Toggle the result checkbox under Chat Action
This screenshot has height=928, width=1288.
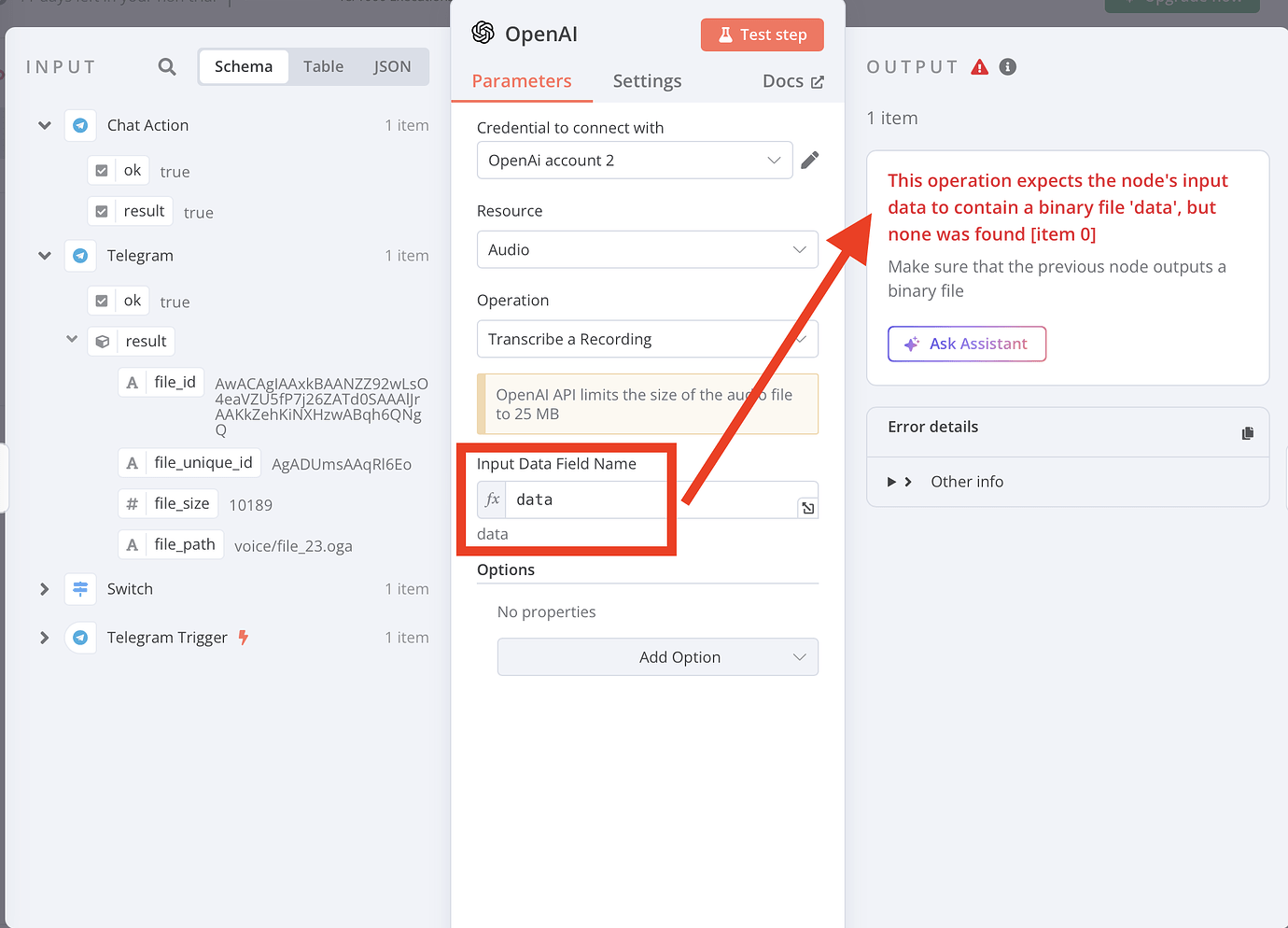(x=102, y=211)
